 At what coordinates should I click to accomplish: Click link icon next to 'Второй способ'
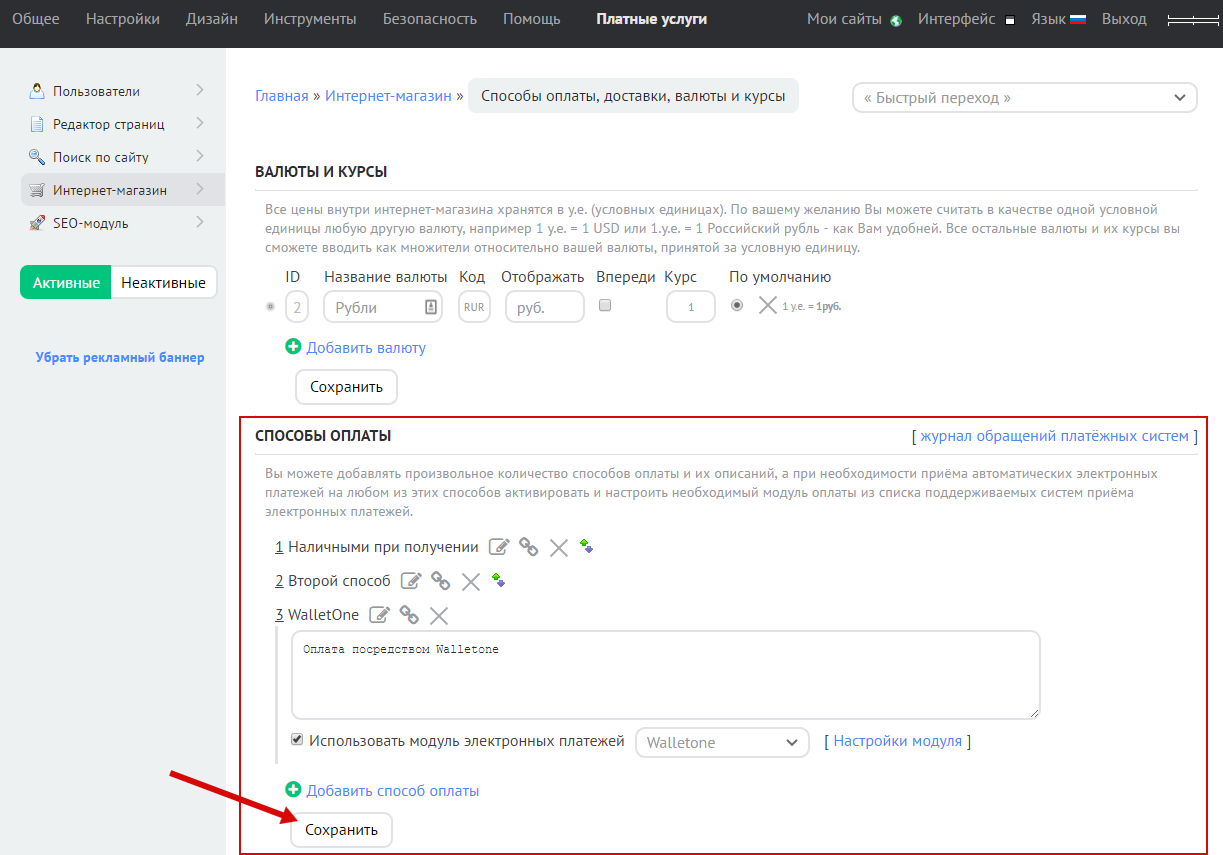440,581
